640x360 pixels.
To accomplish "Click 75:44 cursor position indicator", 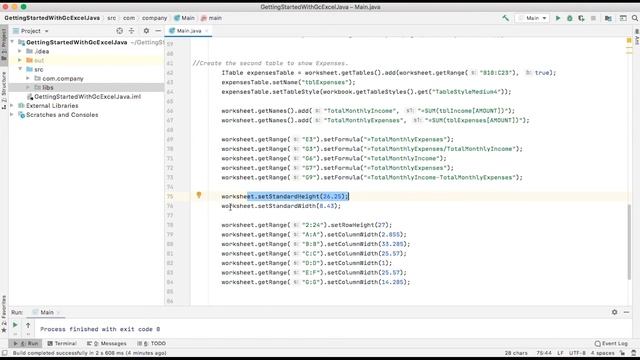I will click(x=544, y=353).
